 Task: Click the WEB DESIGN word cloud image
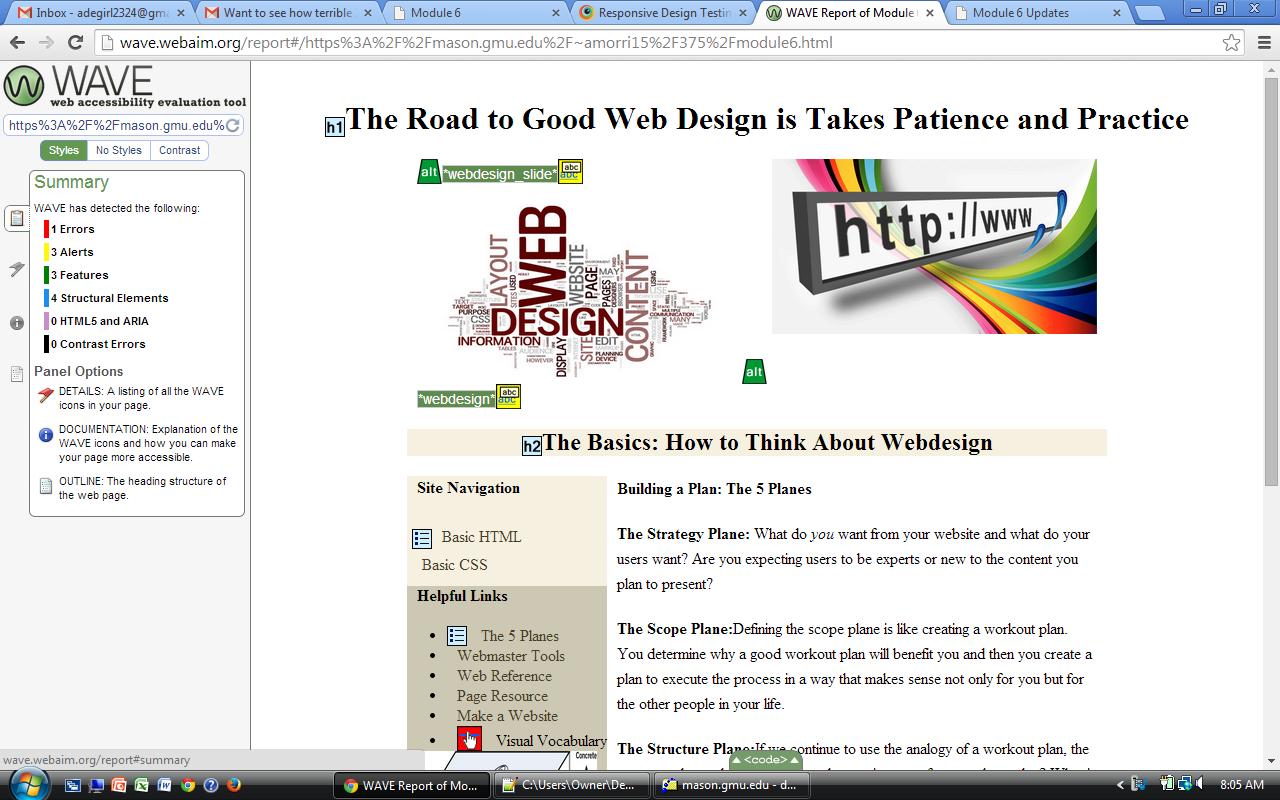pos(579,290)
